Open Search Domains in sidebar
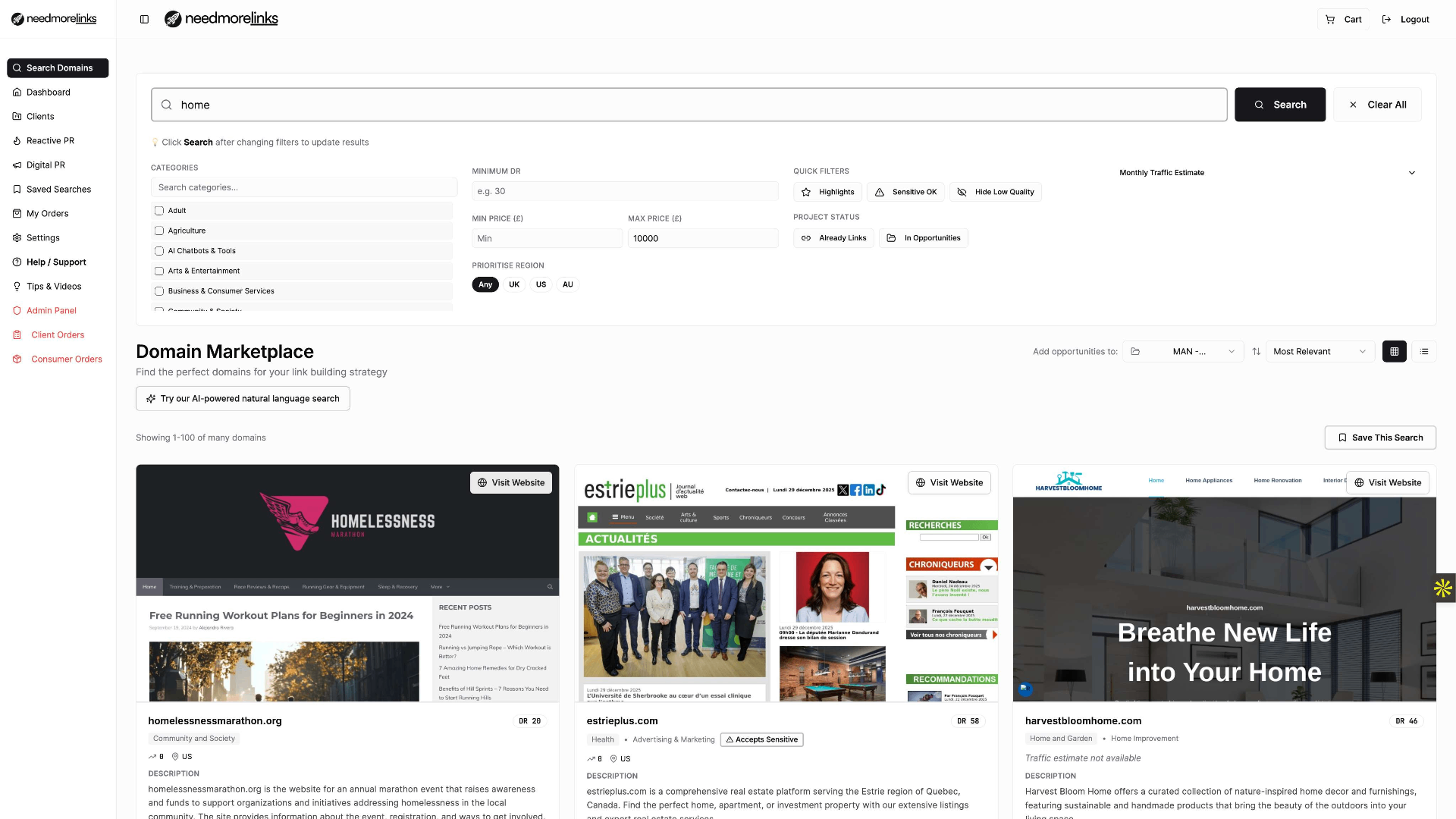This screenshot has width=1456, height=819. pyautogui.click(x=58, y=67)
